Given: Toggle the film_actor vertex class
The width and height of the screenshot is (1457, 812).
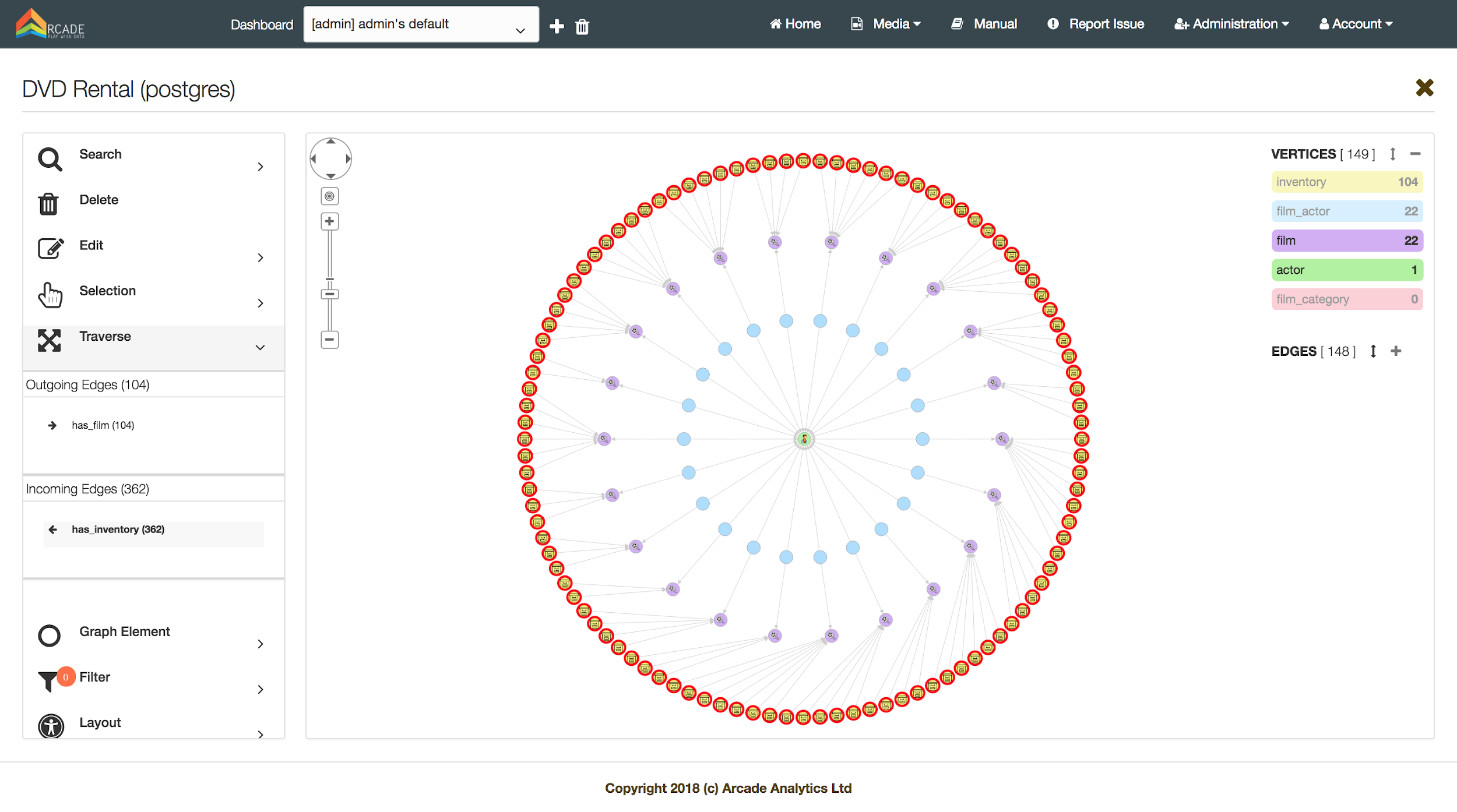Looking at the screenshot, I should coord(1346,211).
